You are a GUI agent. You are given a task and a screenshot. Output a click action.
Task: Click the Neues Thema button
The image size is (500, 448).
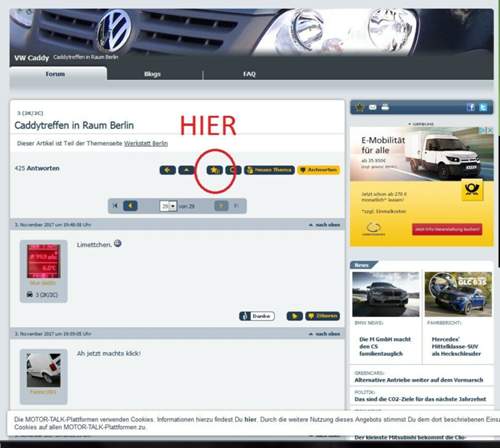click(x=269, y=170)
